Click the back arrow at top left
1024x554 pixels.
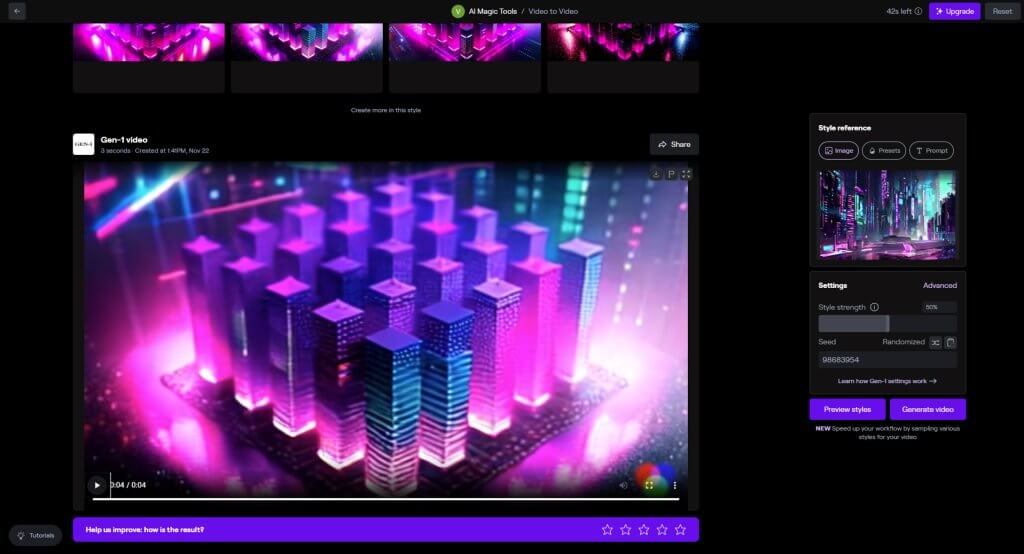click(17, 11)
